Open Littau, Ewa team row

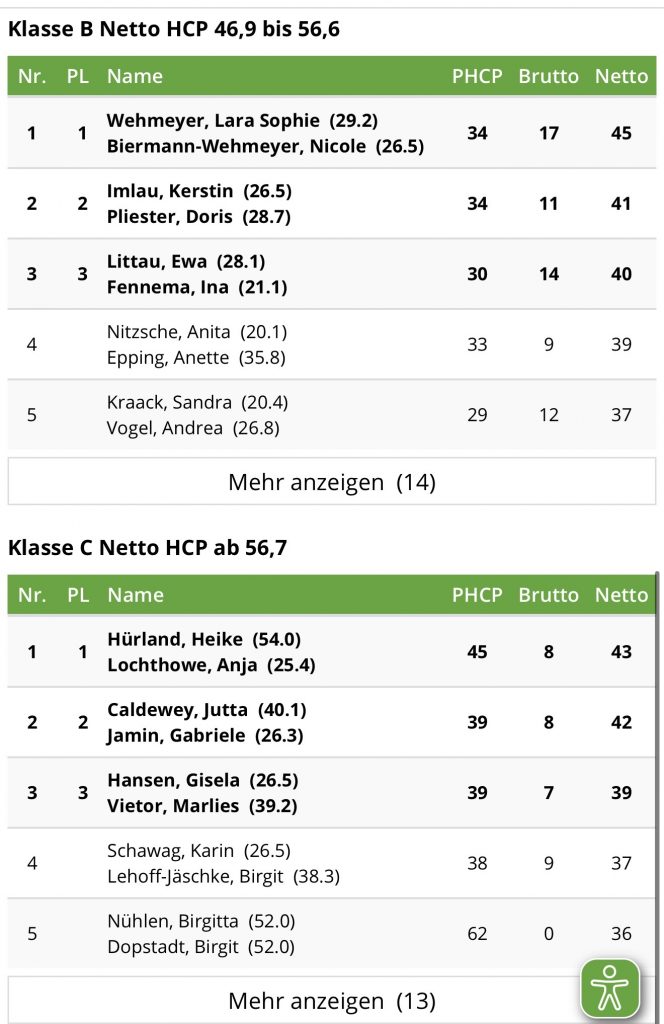(332, 274)
